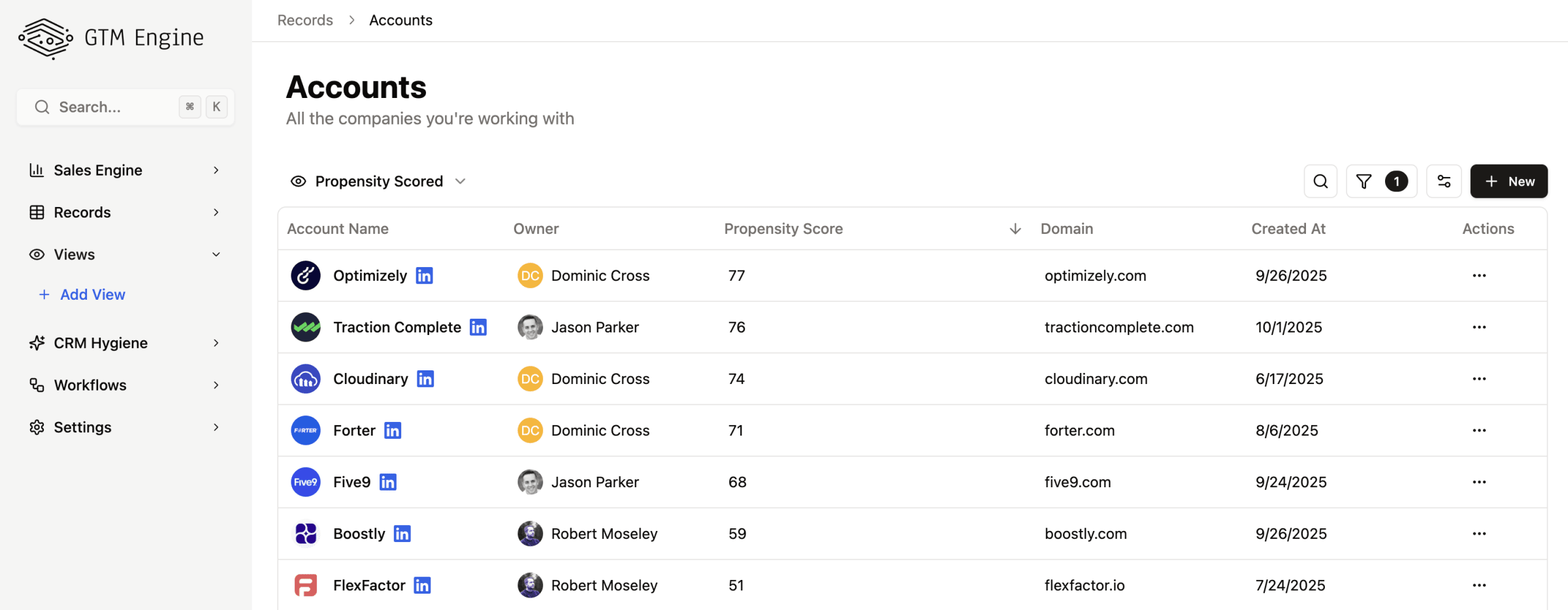This screenshot has width=1568, height=610.
Task: Open actions menu for Cloudinary row
Action: pyautogui.click(x=1479, y=379)
